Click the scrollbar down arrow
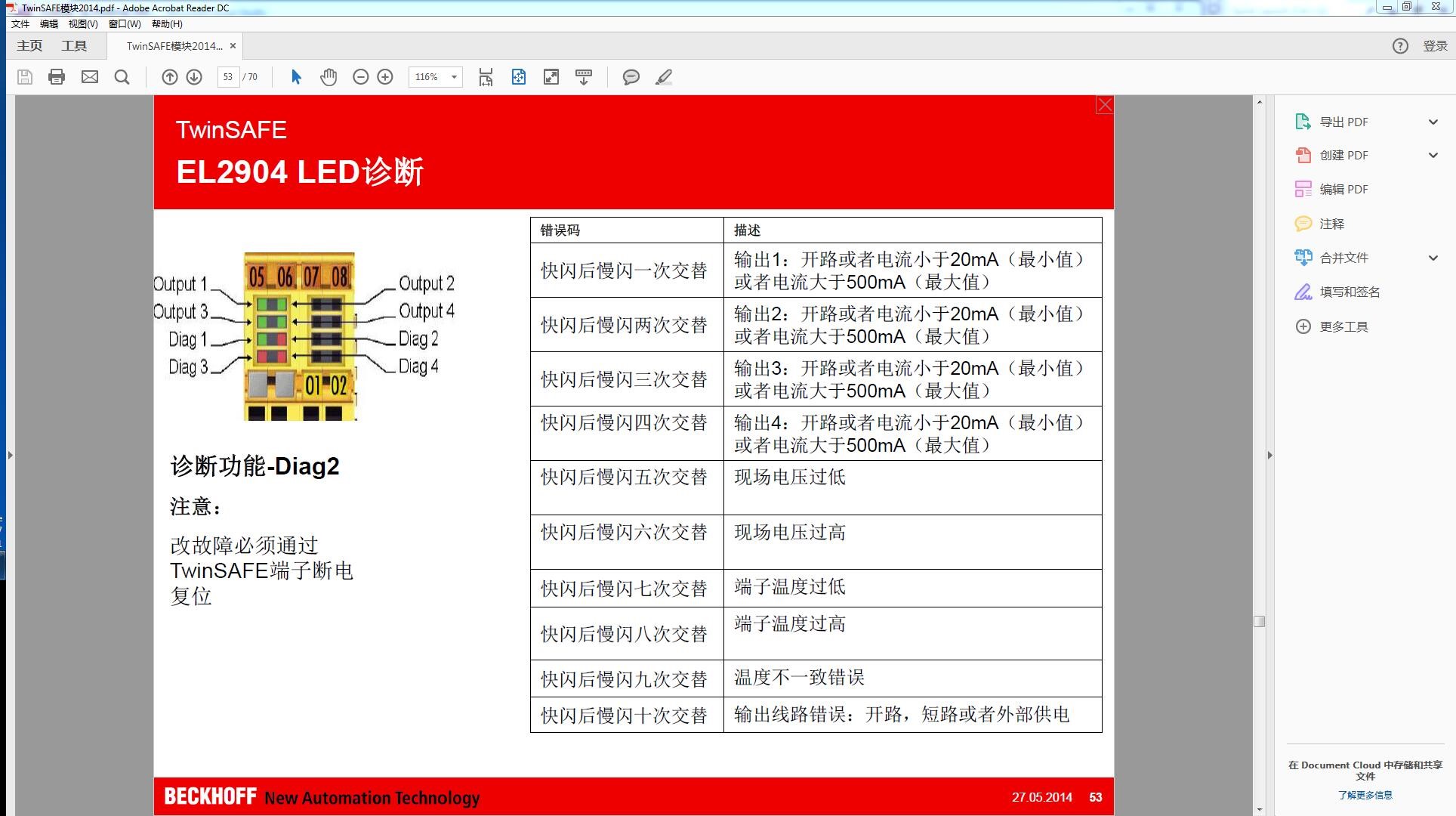This screenshot has height=816, width=1456. (x=1259, y=809)
